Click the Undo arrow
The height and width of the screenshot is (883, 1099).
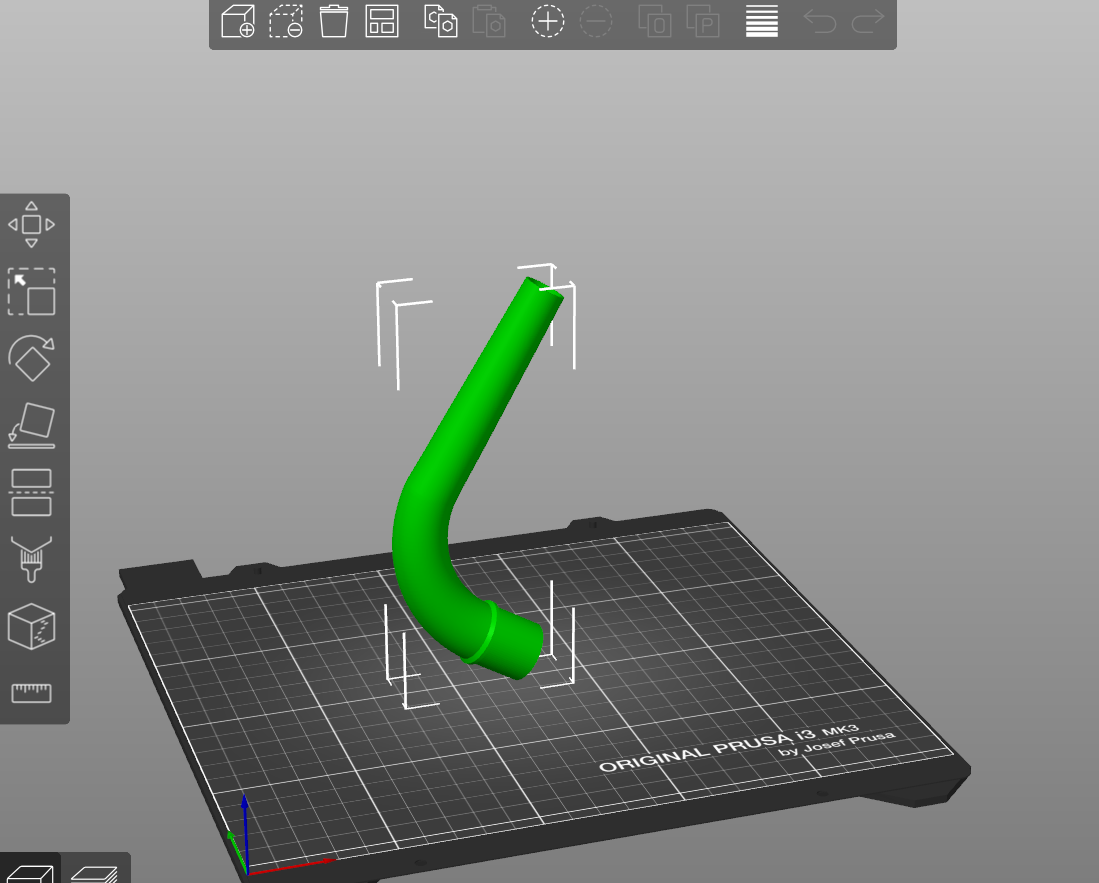pyautogui.click(x=819, y=21)
